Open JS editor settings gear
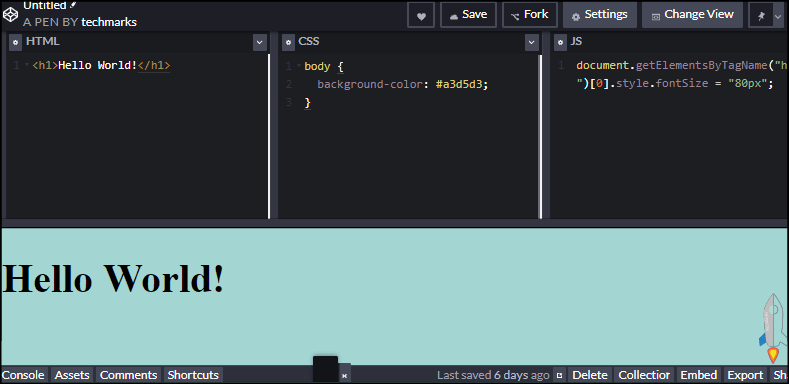Viewport: 789px width, 384px height. [x=560, y=43]
